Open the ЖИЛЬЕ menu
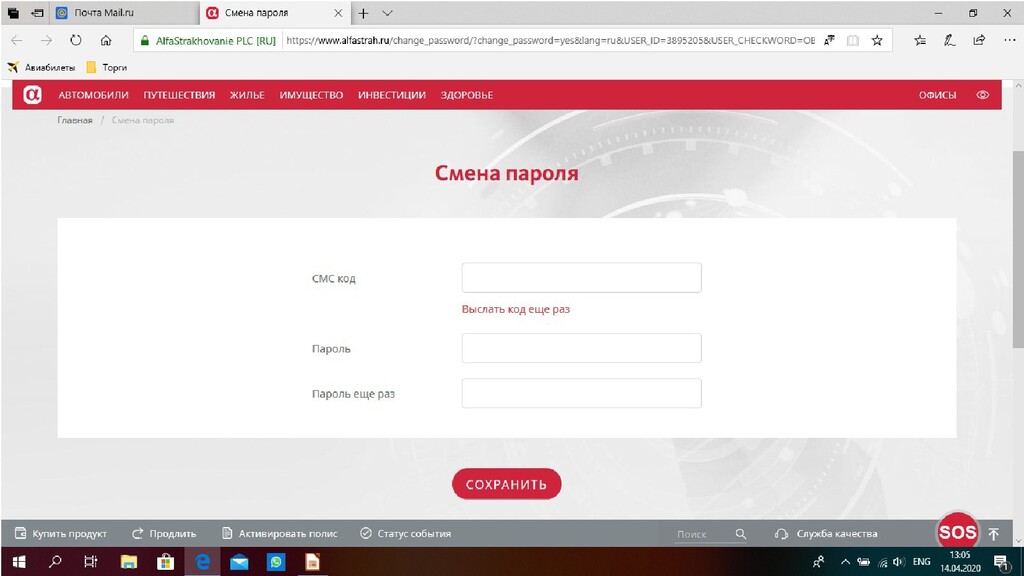 [x=247, y=95]
